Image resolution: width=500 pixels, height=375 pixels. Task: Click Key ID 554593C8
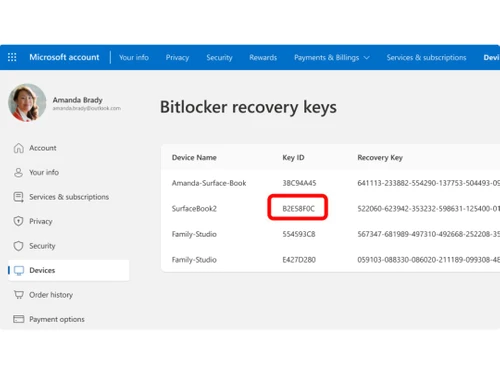pyautogui.click(x=299, y=234)
